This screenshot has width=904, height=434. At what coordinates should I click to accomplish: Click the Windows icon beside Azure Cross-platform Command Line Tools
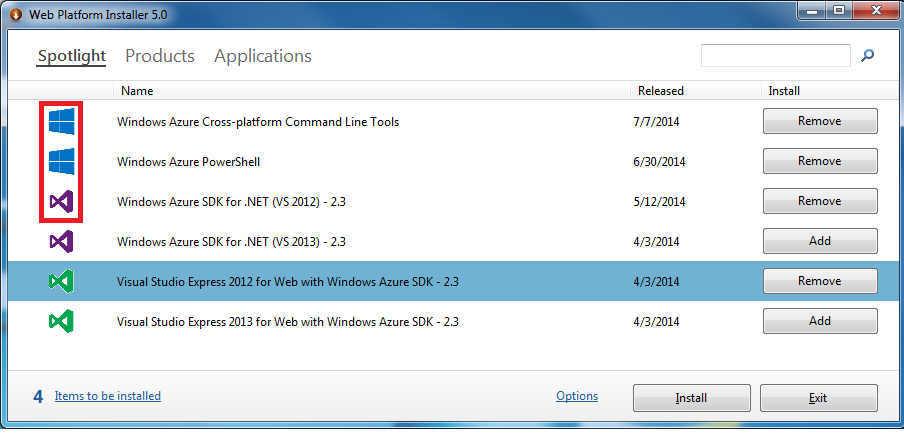(61, 122)
